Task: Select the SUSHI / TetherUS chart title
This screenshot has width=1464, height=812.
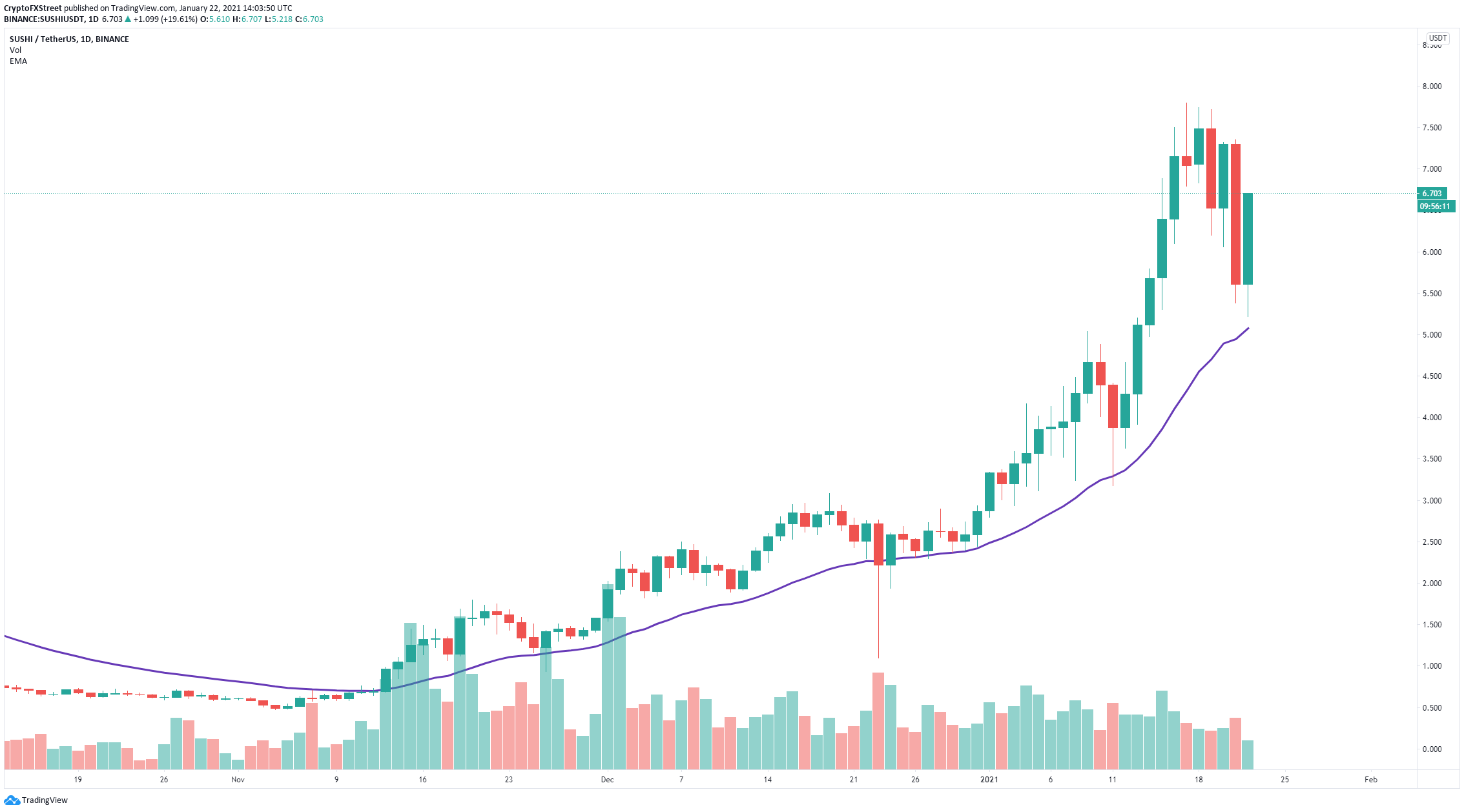Action: [69, 39]
